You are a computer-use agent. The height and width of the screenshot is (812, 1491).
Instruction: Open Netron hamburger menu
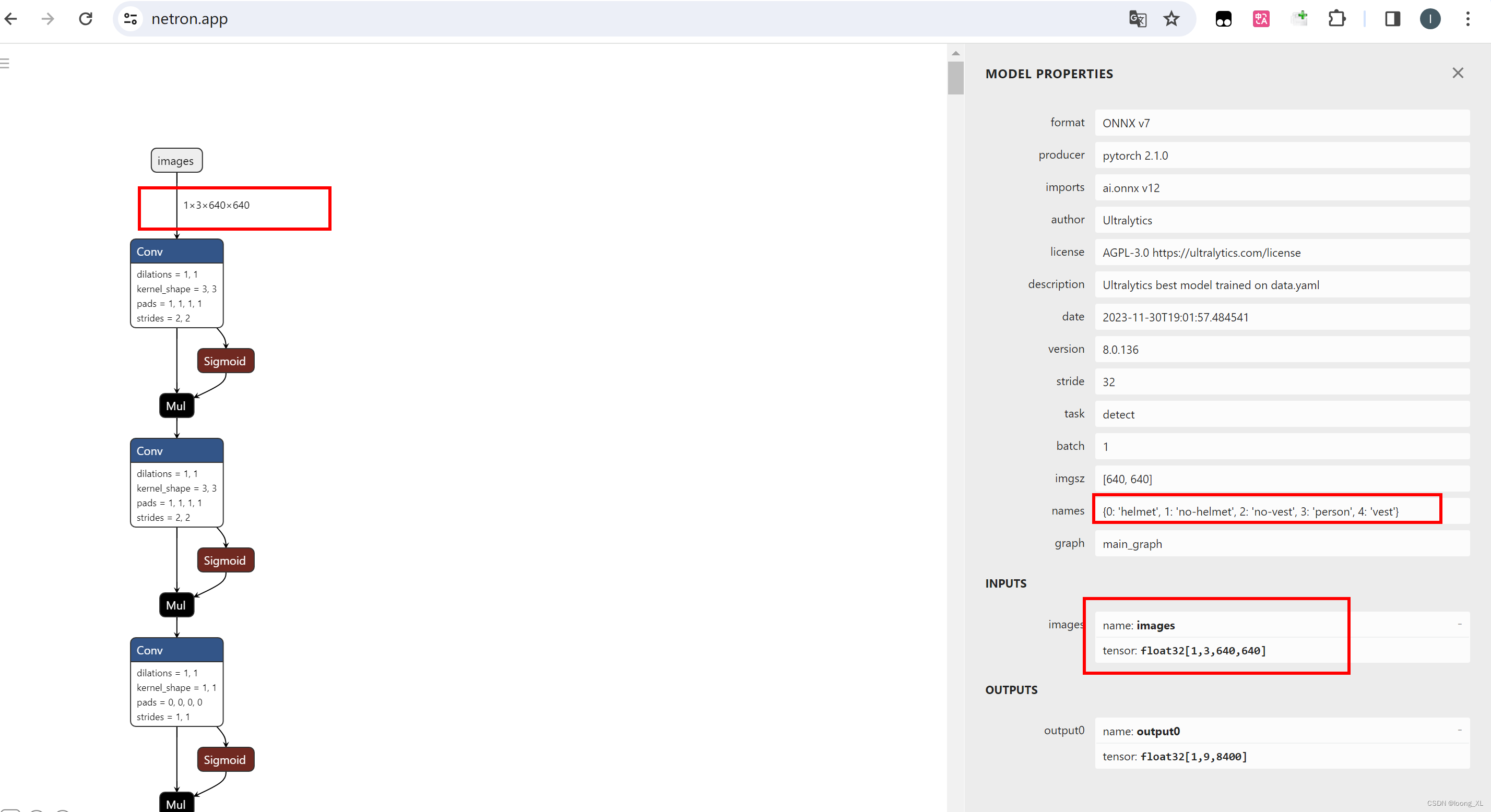click(x=5, y=63)
